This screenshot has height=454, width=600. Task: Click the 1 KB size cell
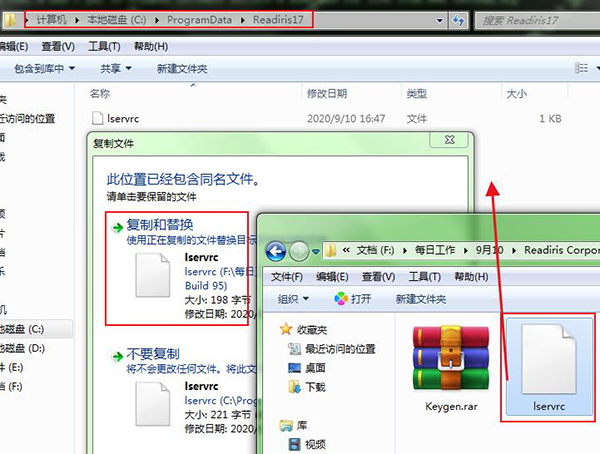tap(550, 119)
